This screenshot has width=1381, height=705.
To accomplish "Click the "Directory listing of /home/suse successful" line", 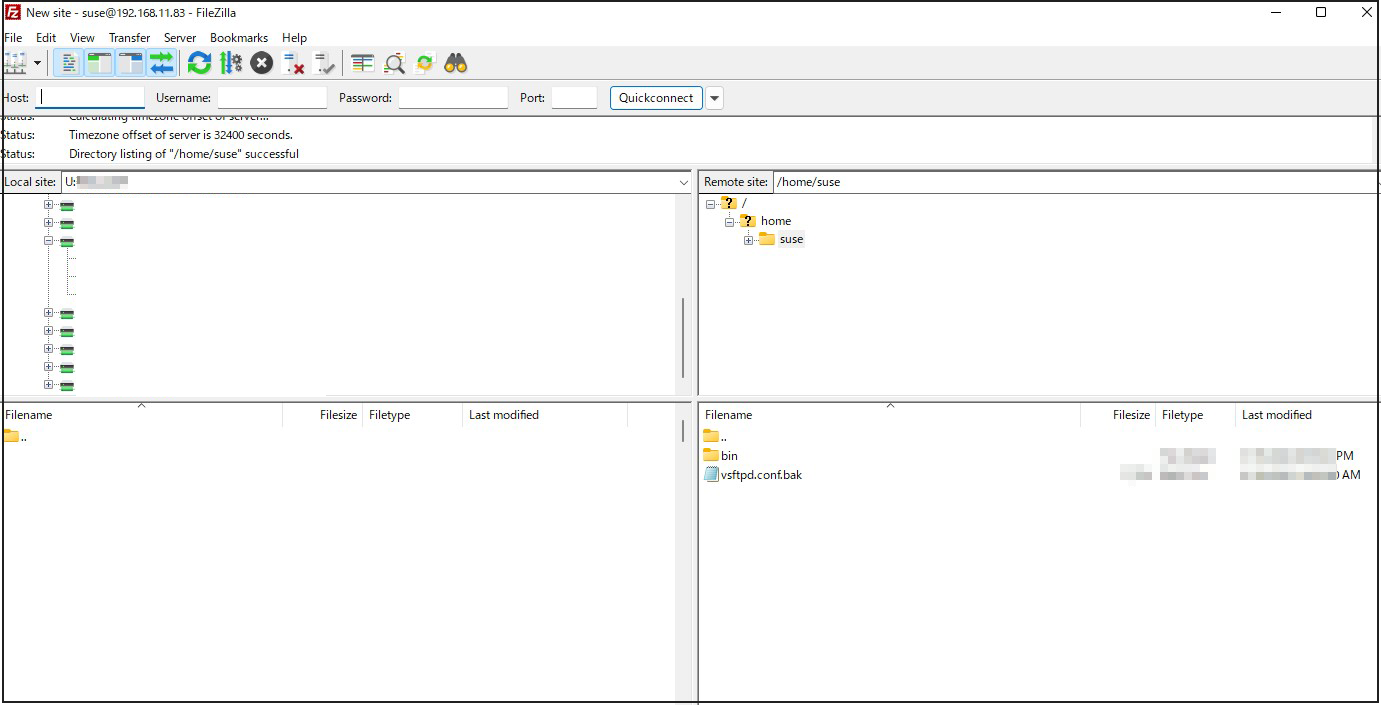I will click(184, 154).
